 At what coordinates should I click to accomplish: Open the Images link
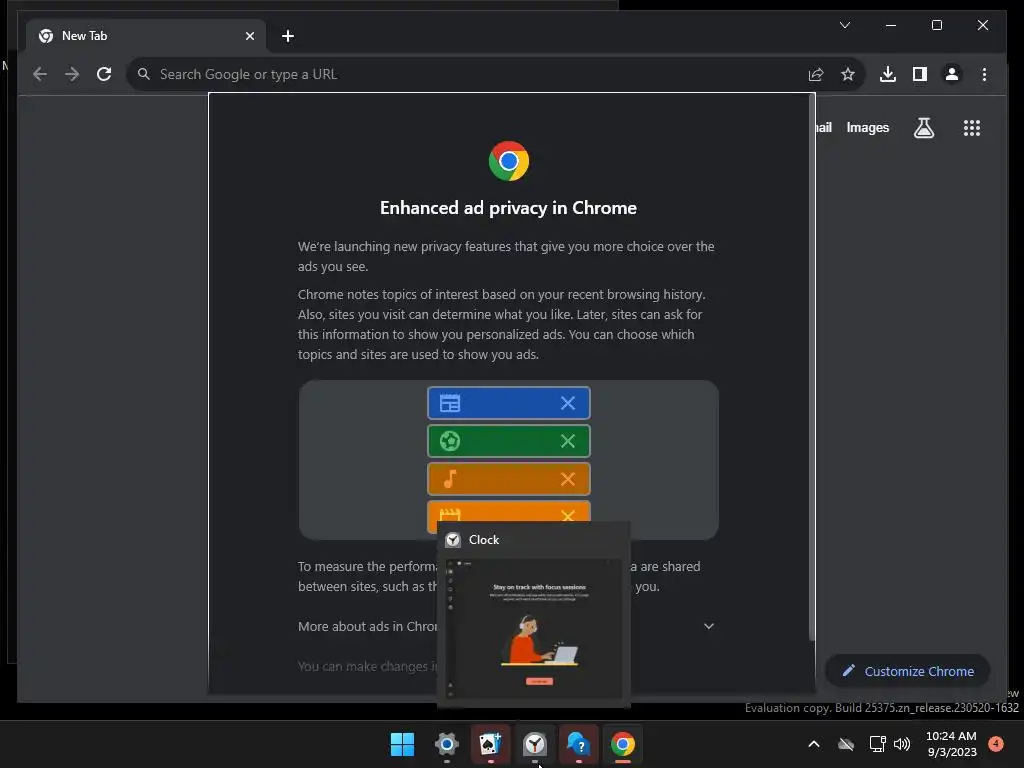point(867,127)
